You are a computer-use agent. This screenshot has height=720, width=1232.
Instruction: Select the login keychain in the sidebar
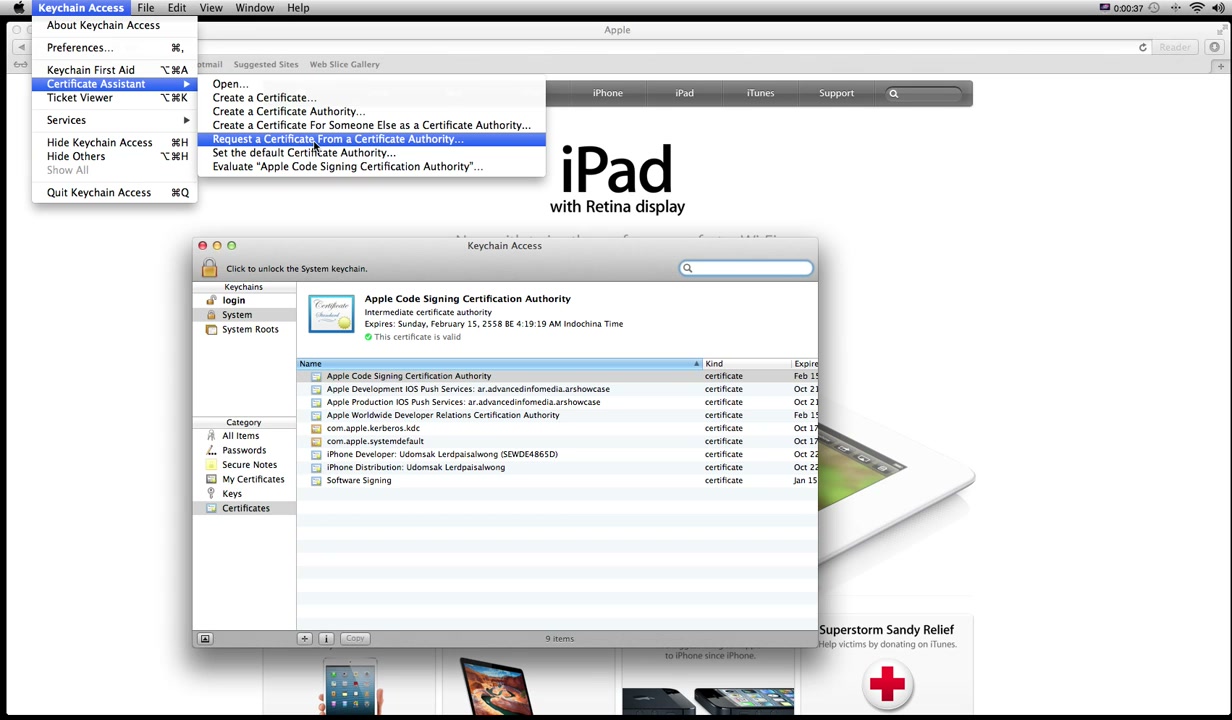coord(233,300)
